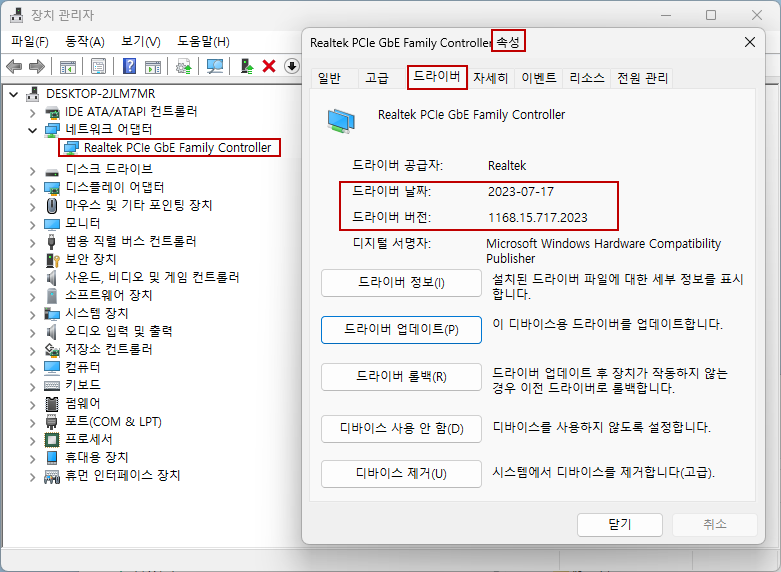Open the Properties sheet toolbar icon
781x572 pixels.
(x=99, y=66)
